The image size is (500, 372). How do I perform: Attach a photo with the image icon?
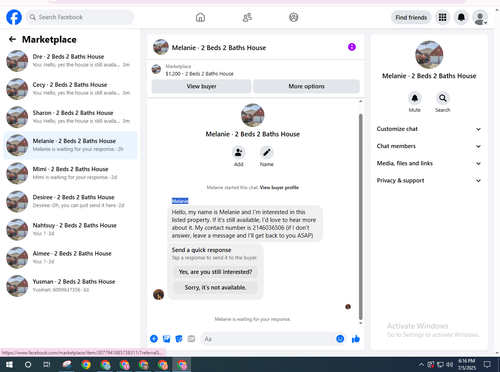166,339
